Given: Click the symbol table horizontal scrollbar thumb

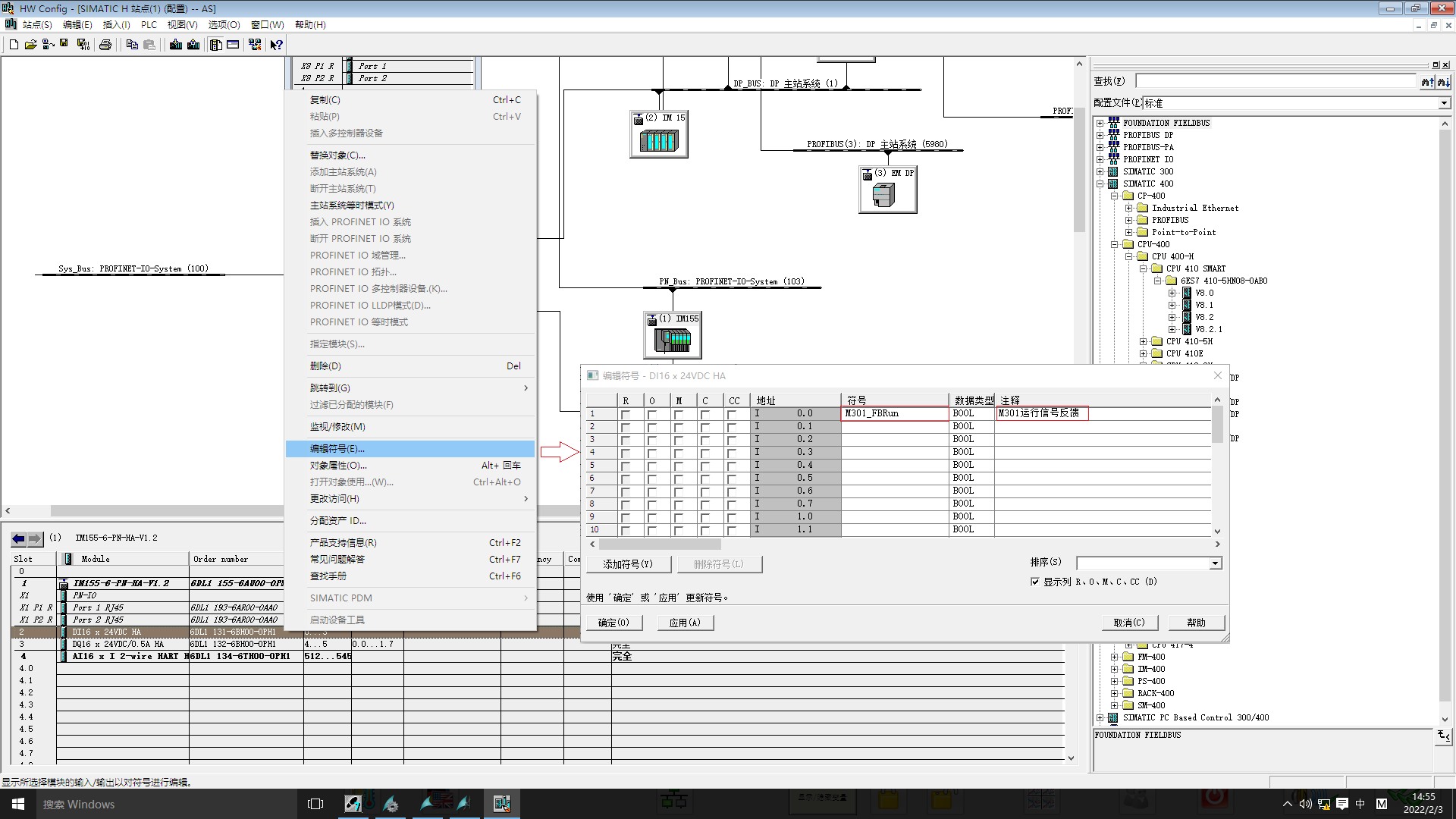Looking at the screenshot, I should click(x=660, y=544).
